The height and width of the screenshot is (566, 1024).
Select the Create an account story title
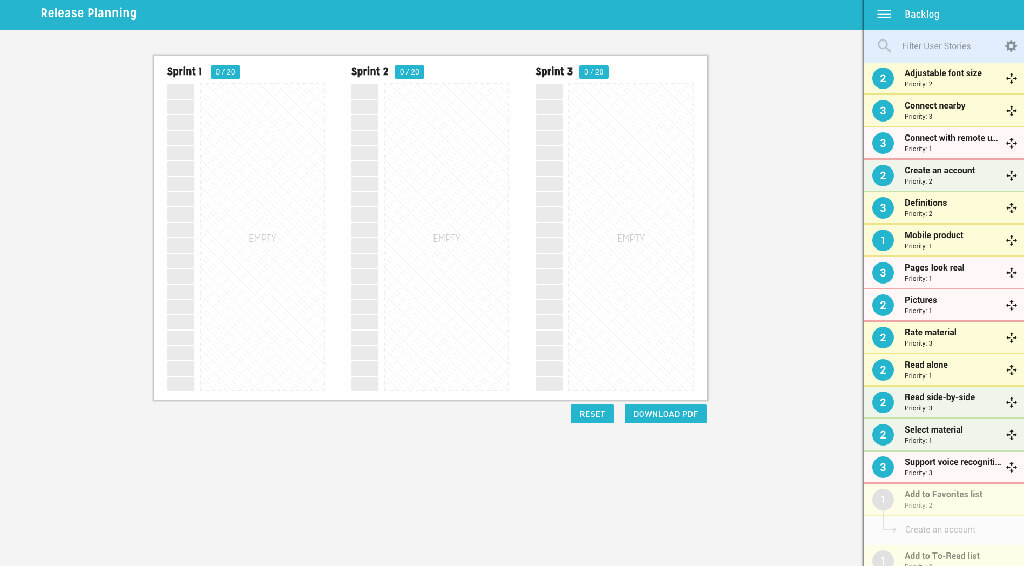939,170
